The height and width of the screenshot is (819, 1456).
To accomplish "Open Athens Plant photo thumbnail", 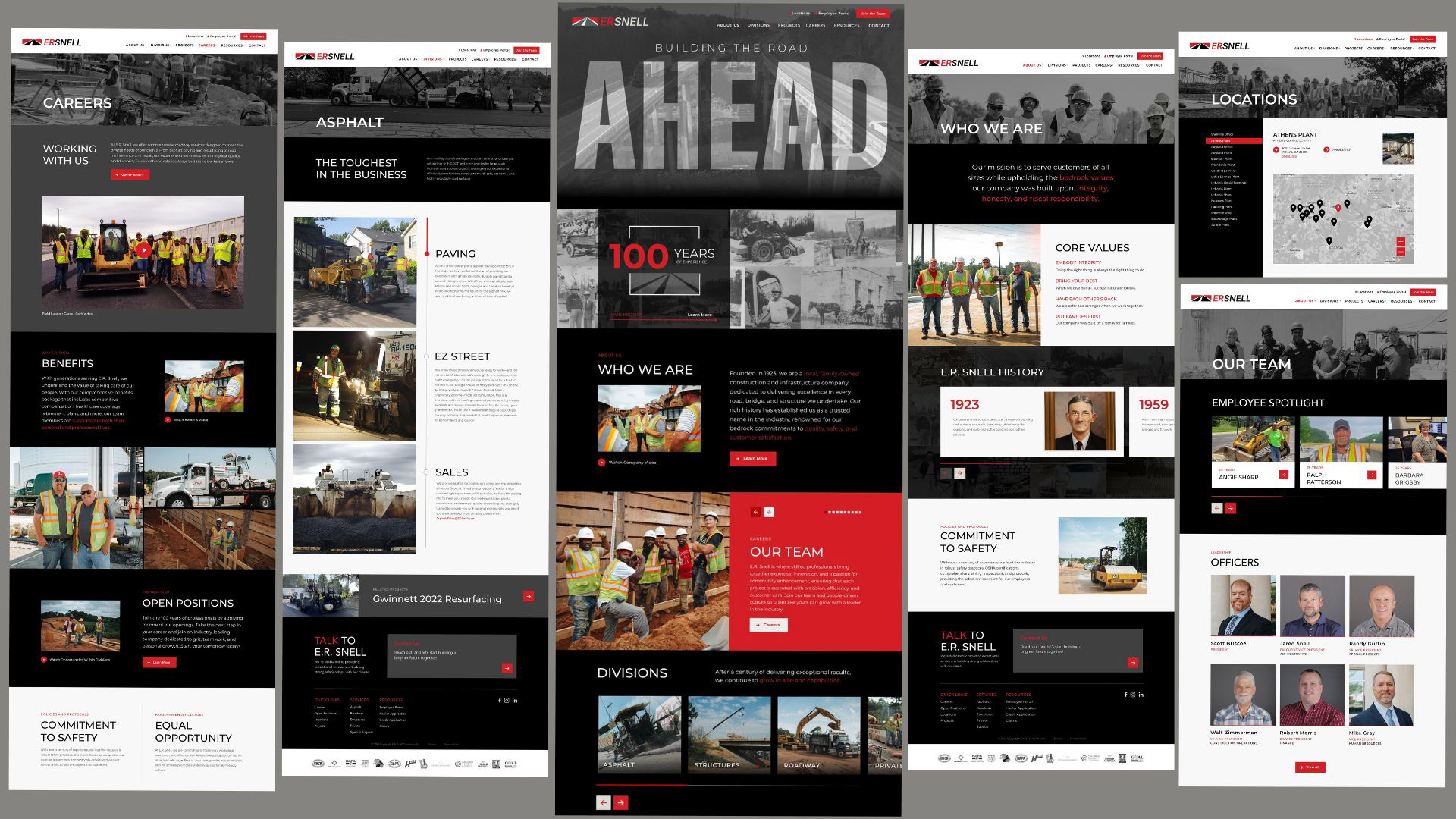I will click(1398, 149).
